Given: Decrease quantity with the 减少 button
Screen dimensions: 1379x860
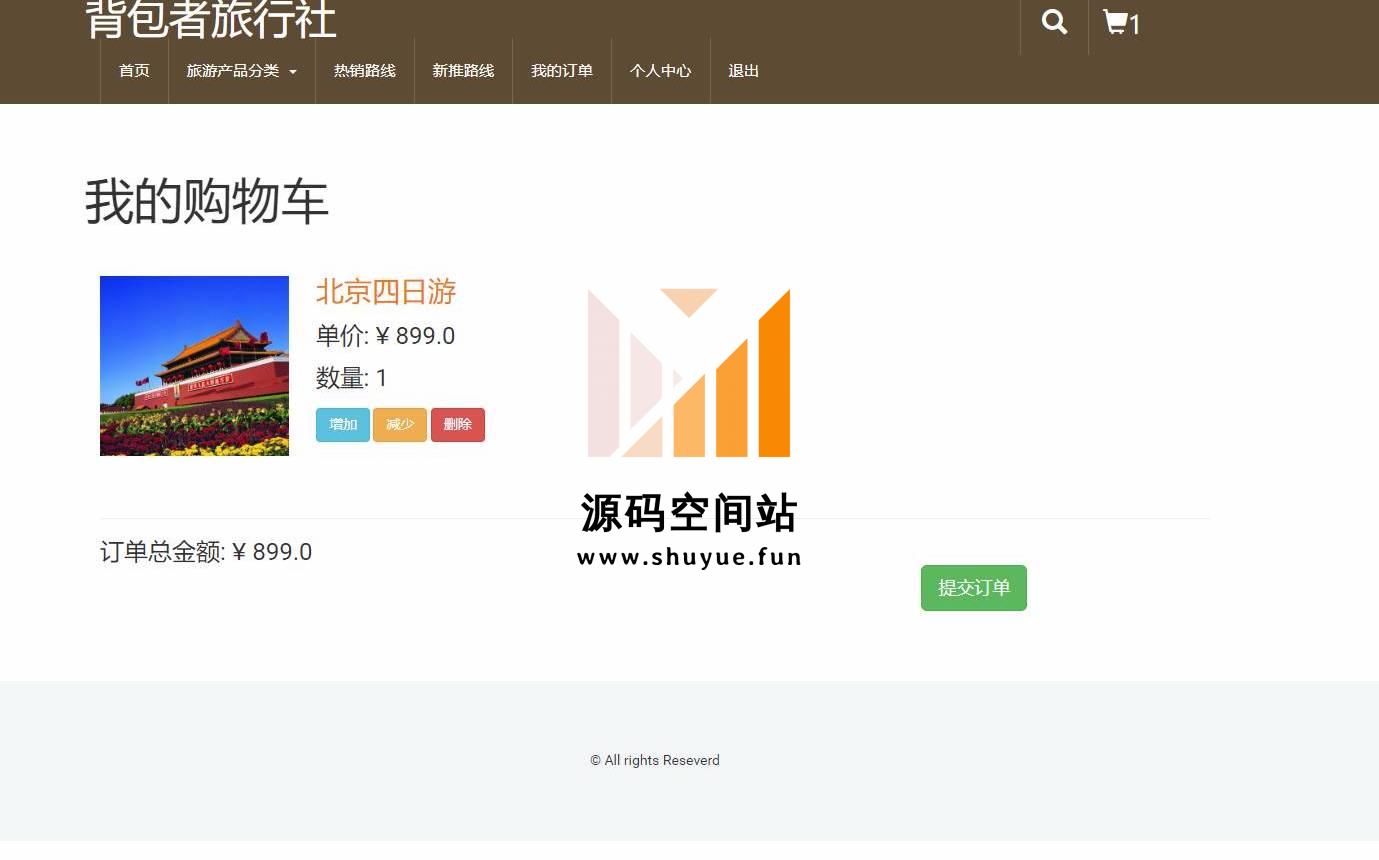Looking at the screenshot, I should click(400, 425).
